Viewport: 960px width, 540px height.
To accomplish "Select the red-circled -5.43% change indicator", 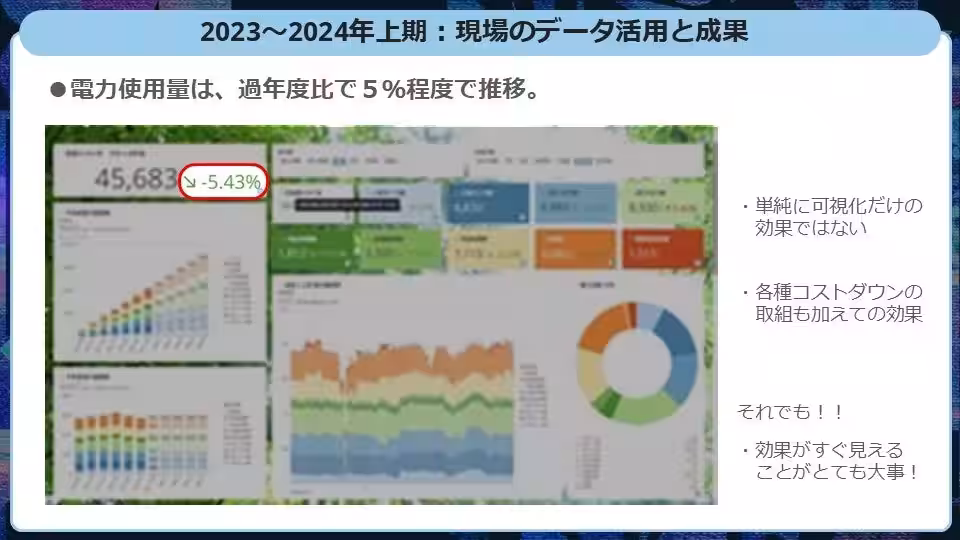I will pos(225,182).
